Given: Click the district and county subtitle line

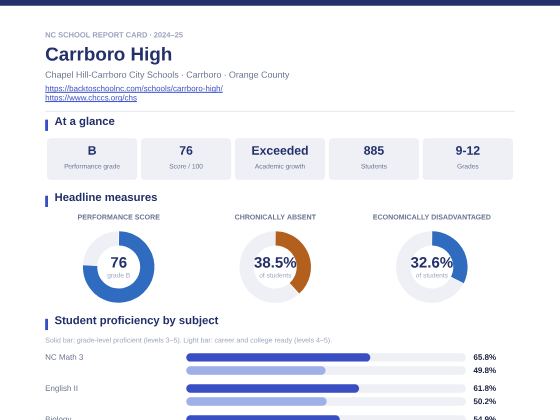Looking at the screenshot, I should pos(167,75).
